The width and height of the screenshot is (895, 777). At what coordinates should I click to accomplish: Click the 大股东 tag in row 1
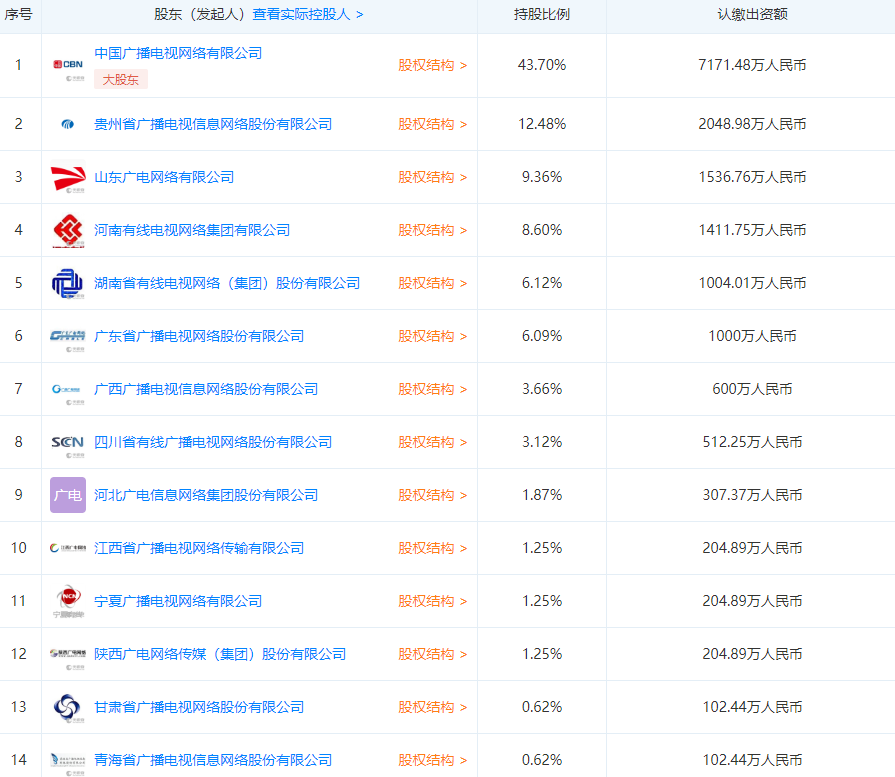point(121,79)
